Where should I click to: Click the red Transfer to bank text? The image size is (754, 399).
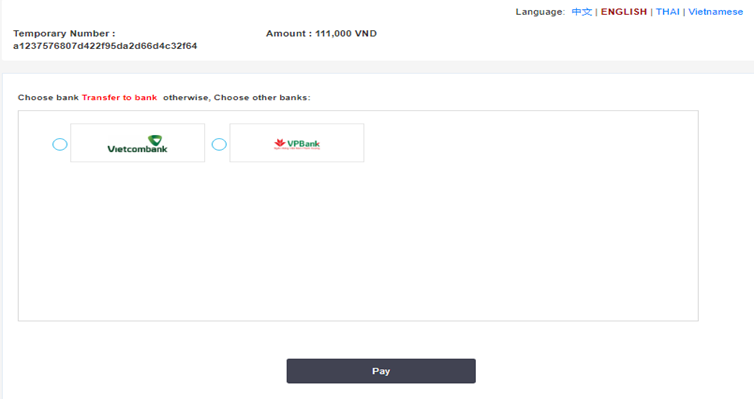pos(119,98)
